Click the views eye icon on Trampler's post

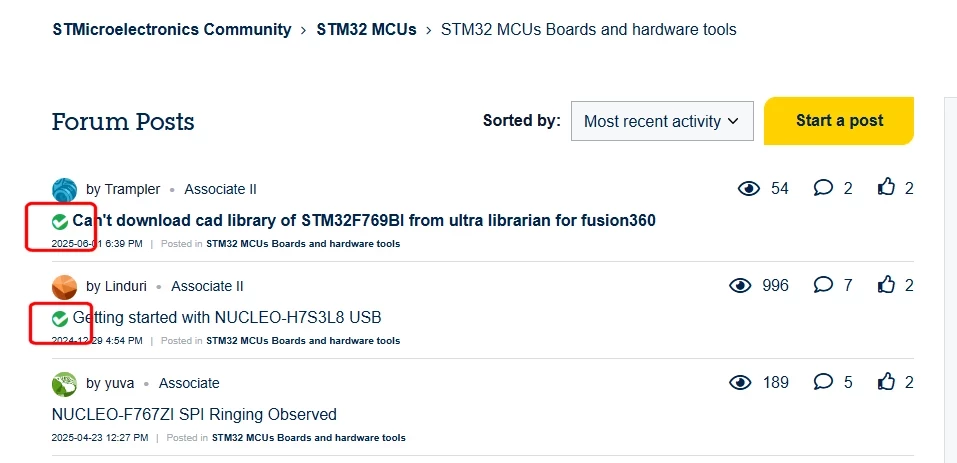748,188
